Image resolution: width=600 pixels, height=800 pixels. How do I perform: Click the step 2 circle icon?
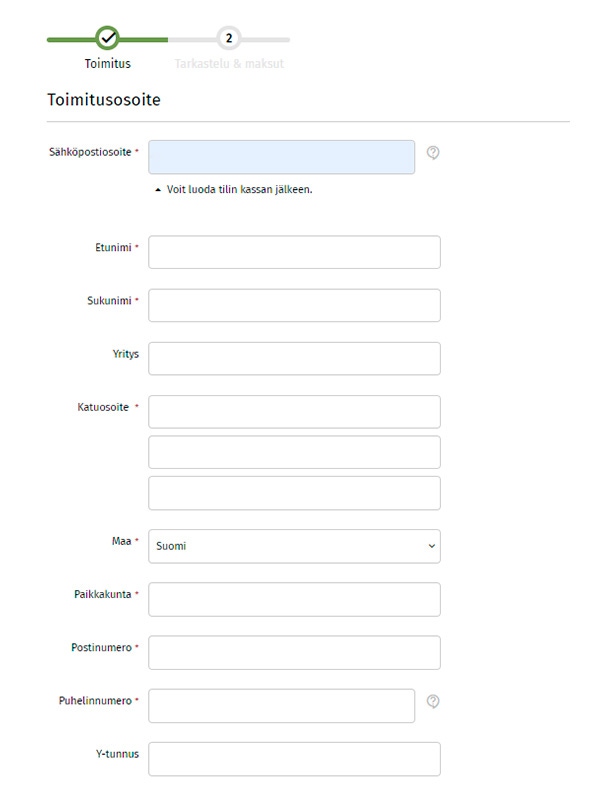[x=229, y=38]
